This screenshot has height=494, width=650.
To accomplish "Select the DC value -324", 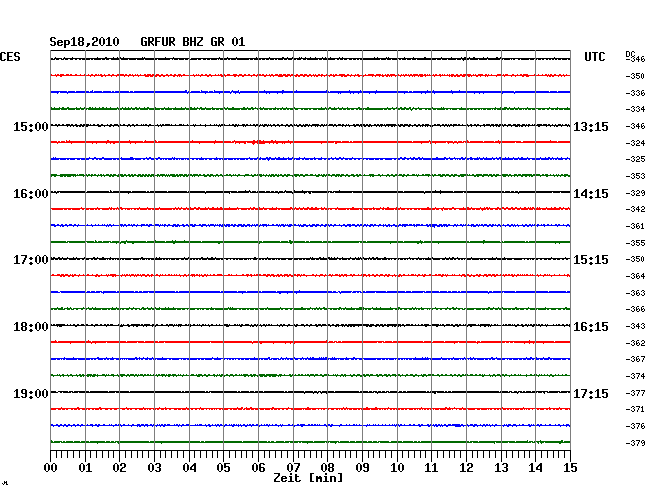I will pyautogui.click(x=635, y=143).
